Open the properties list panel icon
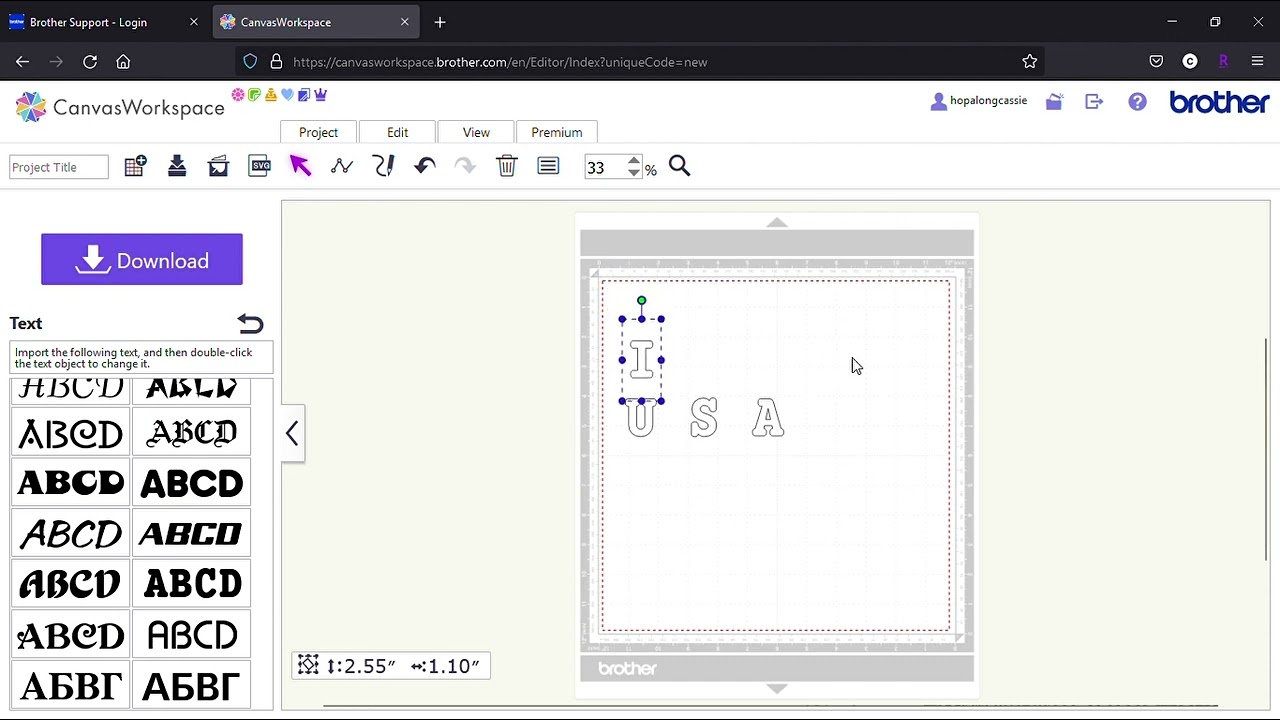The image size is (1280, 720). (548, 166)
